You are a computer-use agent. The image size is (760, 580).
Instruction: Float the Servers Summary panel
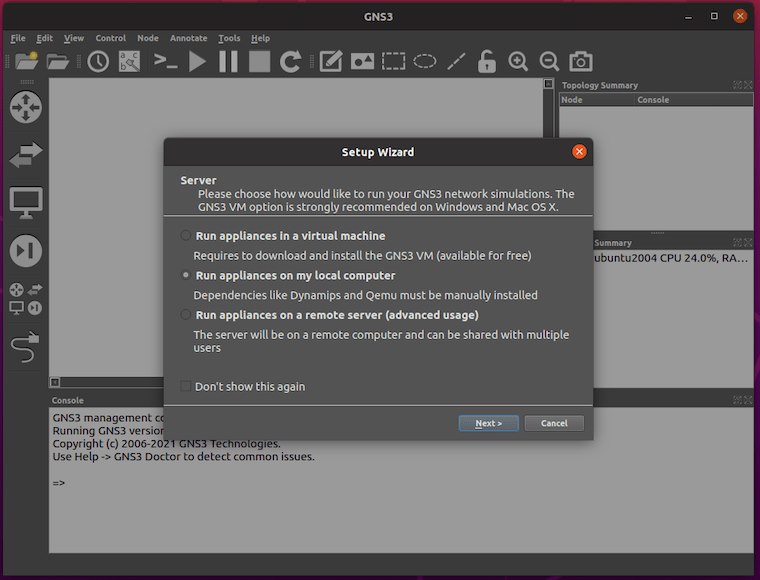point(737,243)
